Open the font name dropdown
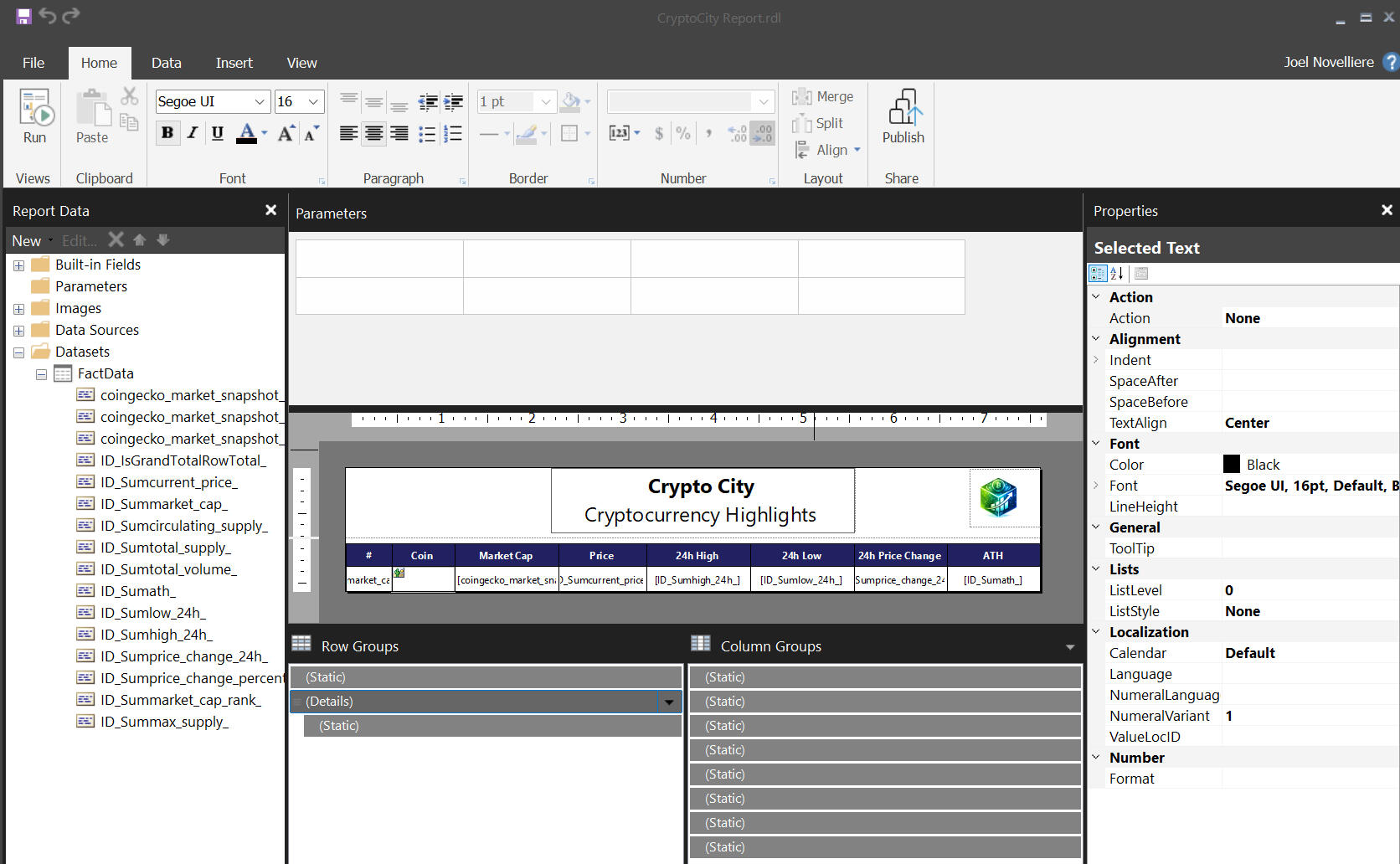This screenshot has width=1400, height=864. pos(260,102)
